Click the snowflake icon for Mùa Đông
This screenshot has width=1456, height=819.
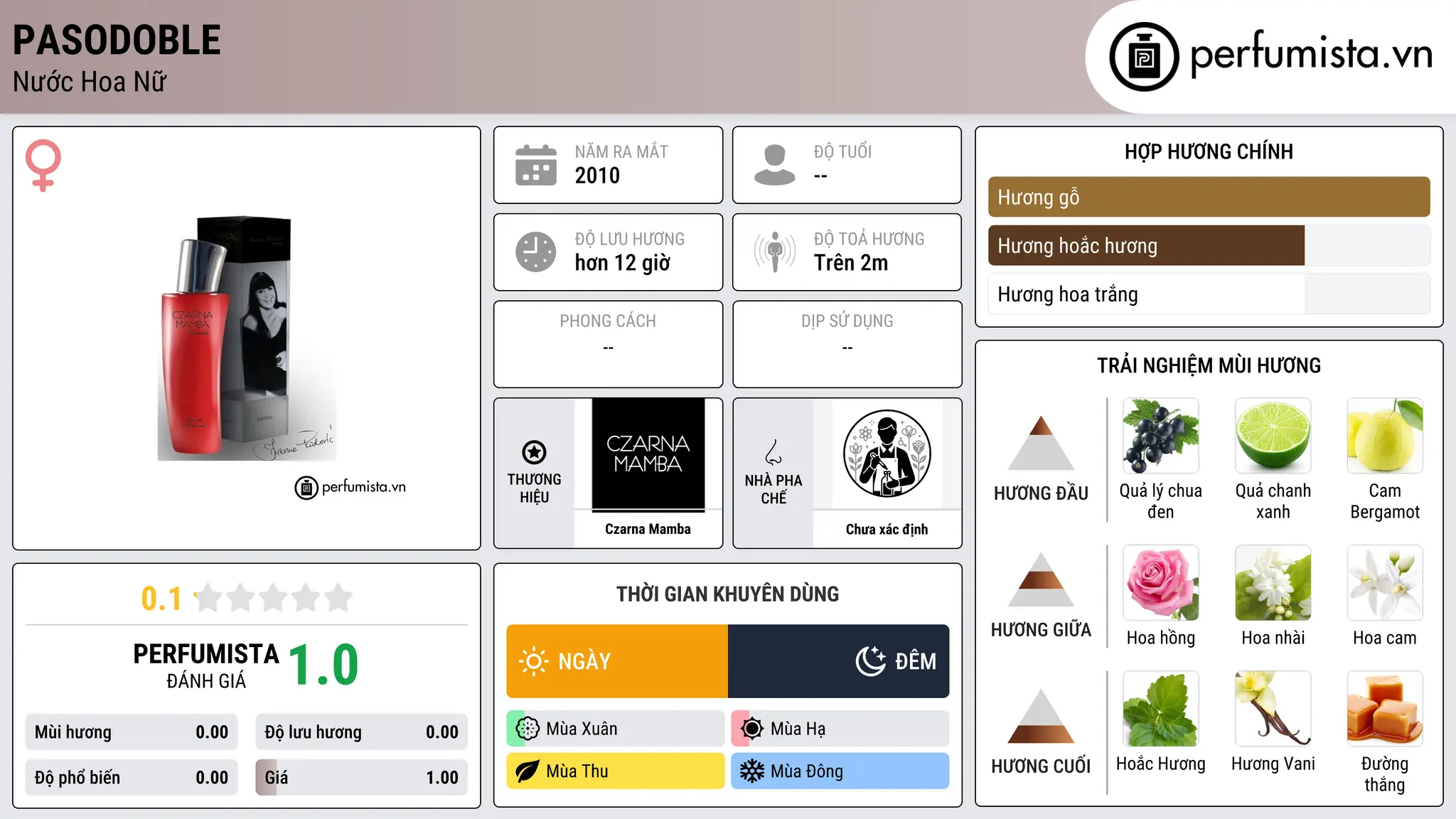point(752,771)
